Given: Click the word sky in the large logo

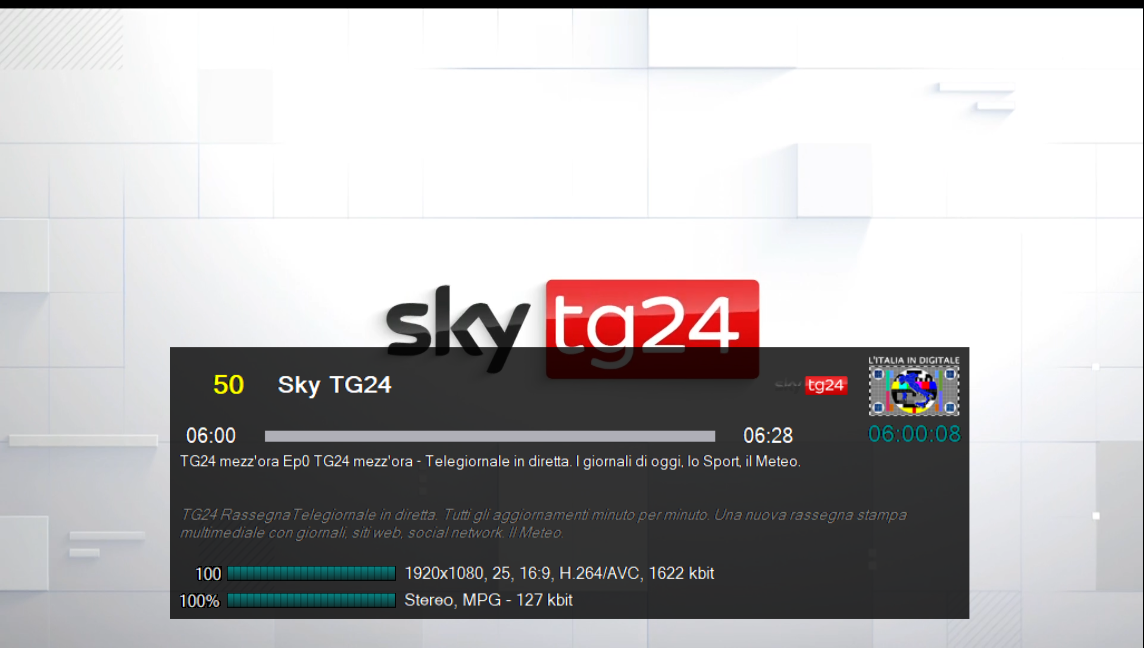Looking at the screenshot, I should tap(458, 328).
